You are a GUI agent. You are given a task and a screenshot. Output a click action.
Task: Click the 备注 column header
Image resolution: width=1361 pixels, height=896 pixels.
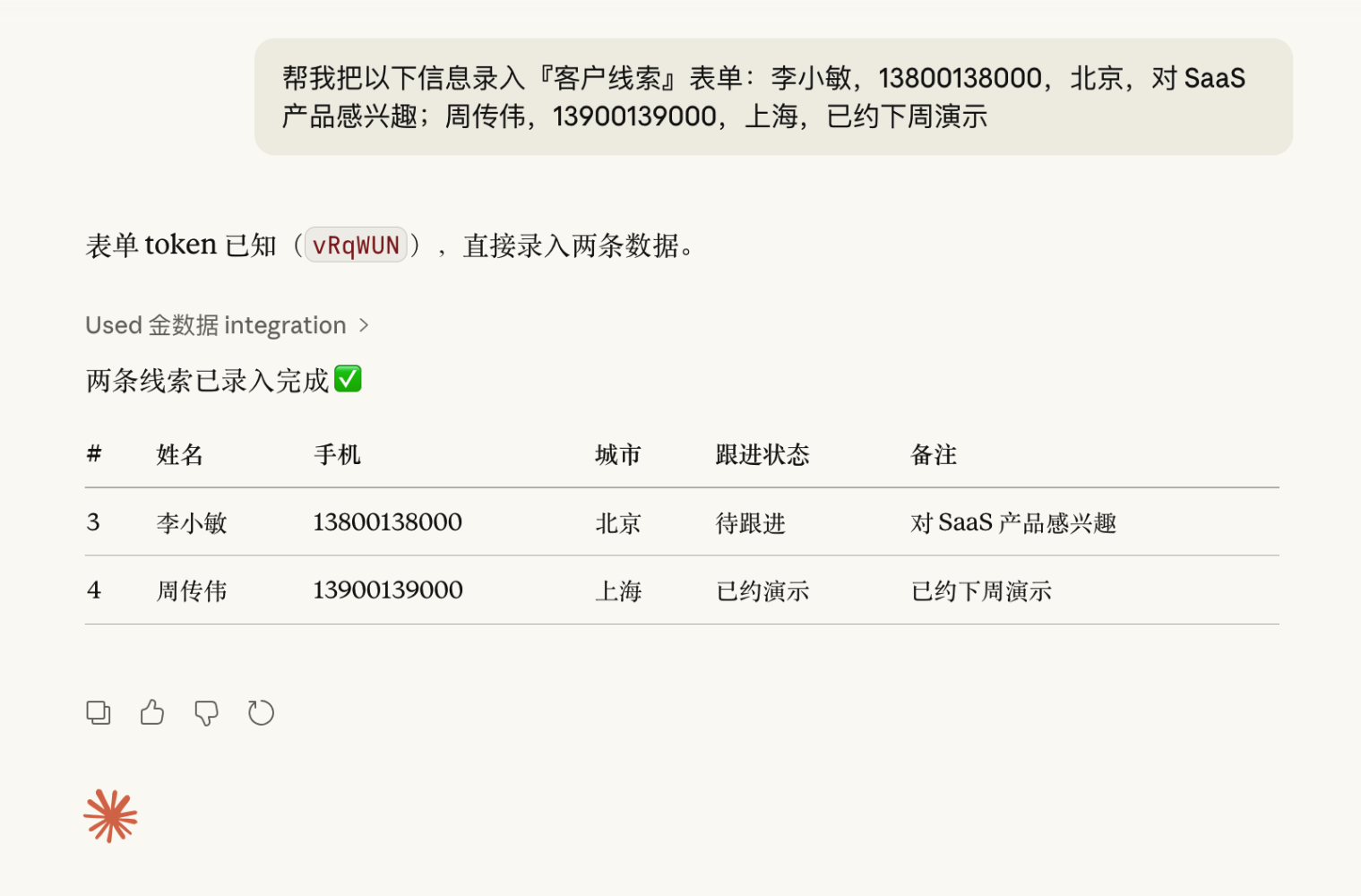pos(934,455)
